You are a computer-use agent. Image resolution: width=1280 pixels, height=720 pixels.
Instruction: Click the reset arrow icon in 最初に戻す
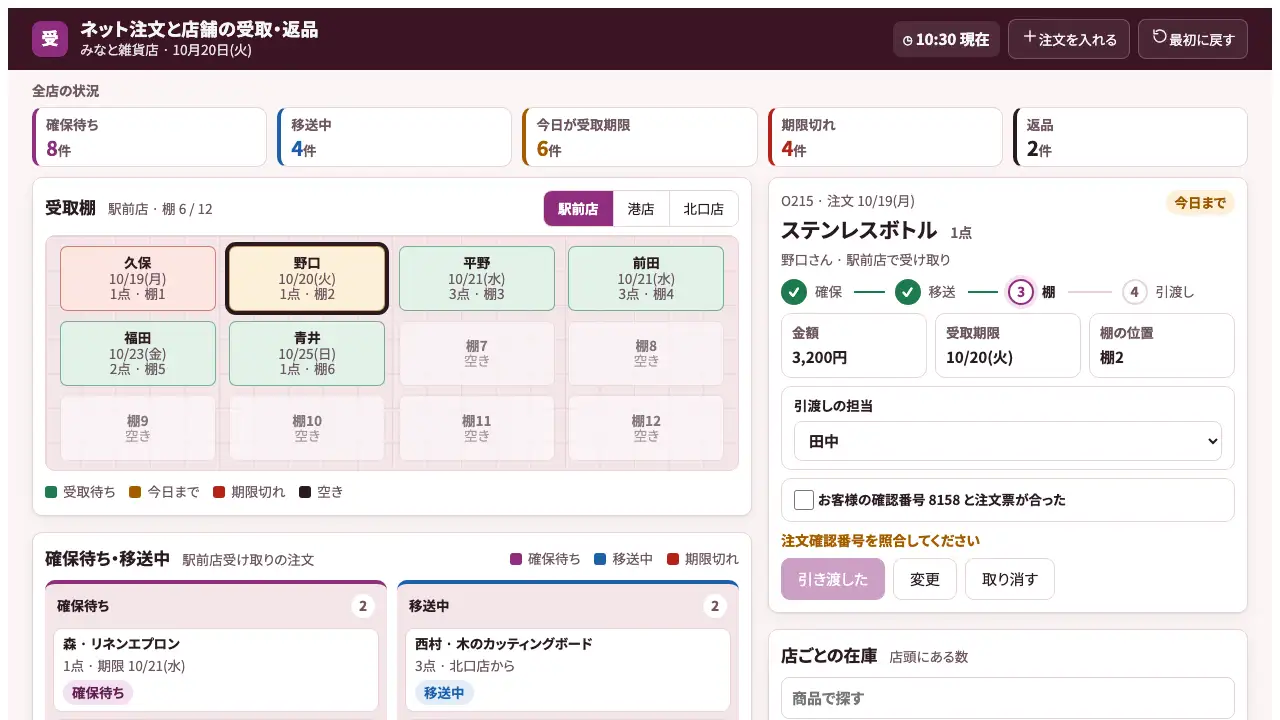(x=1160, y=37)
